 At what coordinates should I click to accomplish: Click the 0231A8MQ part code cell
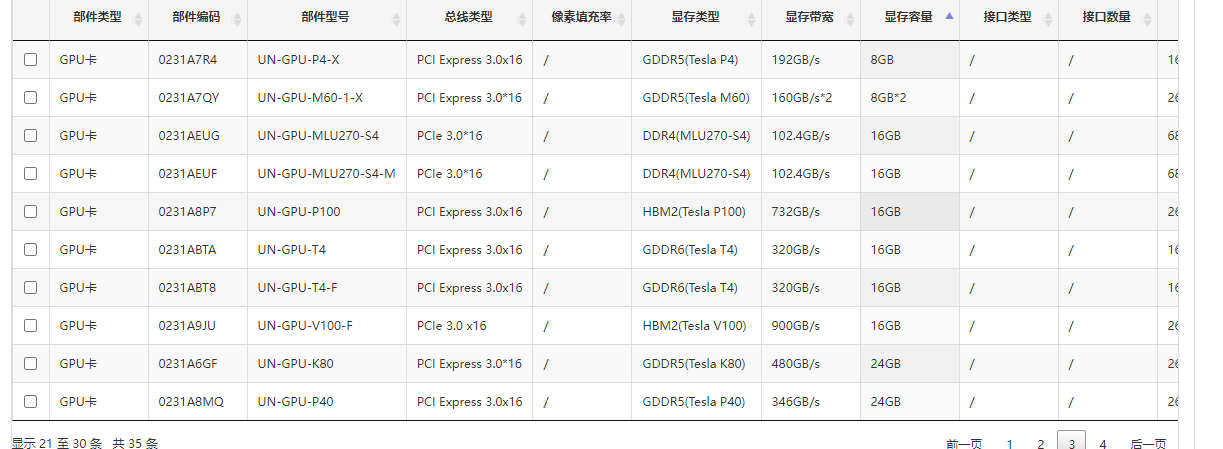click(x=191, y=402)
